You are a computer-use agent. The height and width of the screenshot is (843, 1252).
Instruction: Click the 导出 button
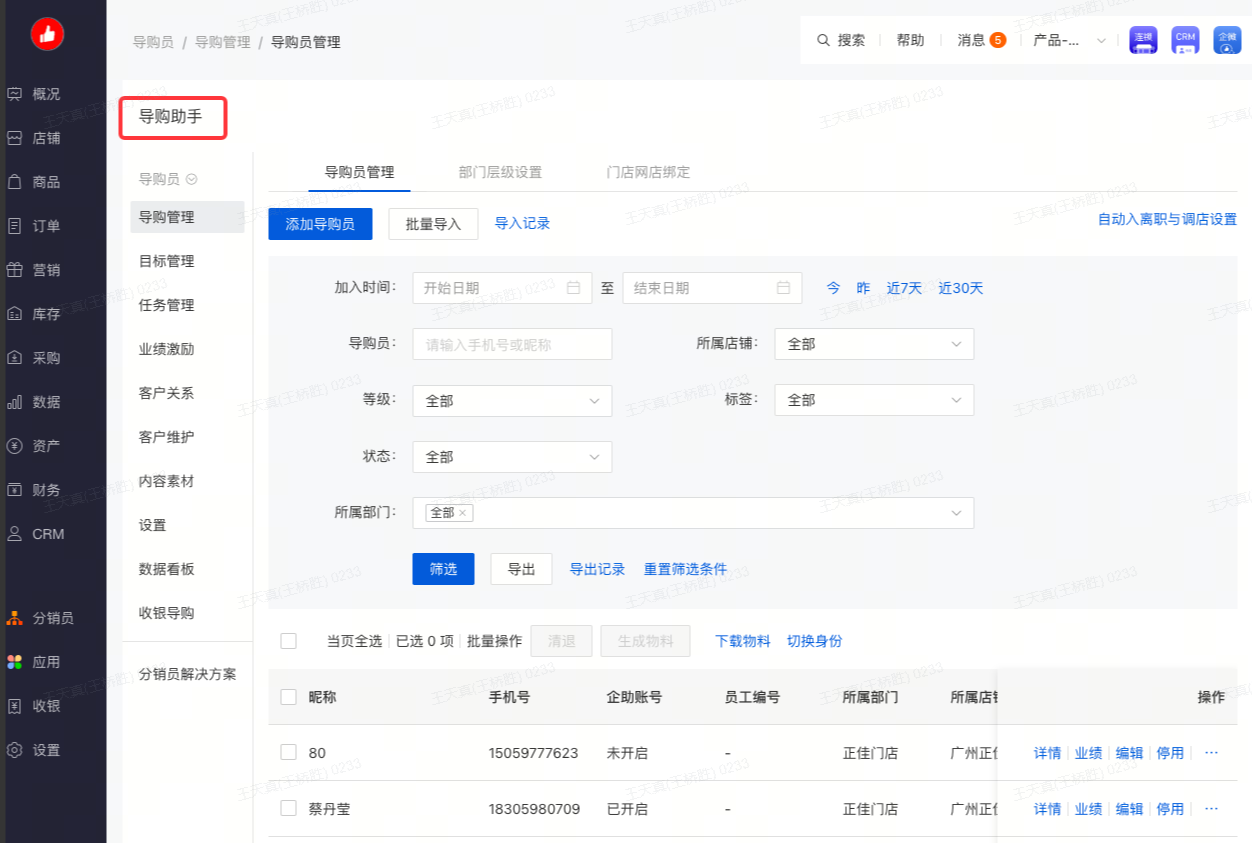(x=521, y=569)
